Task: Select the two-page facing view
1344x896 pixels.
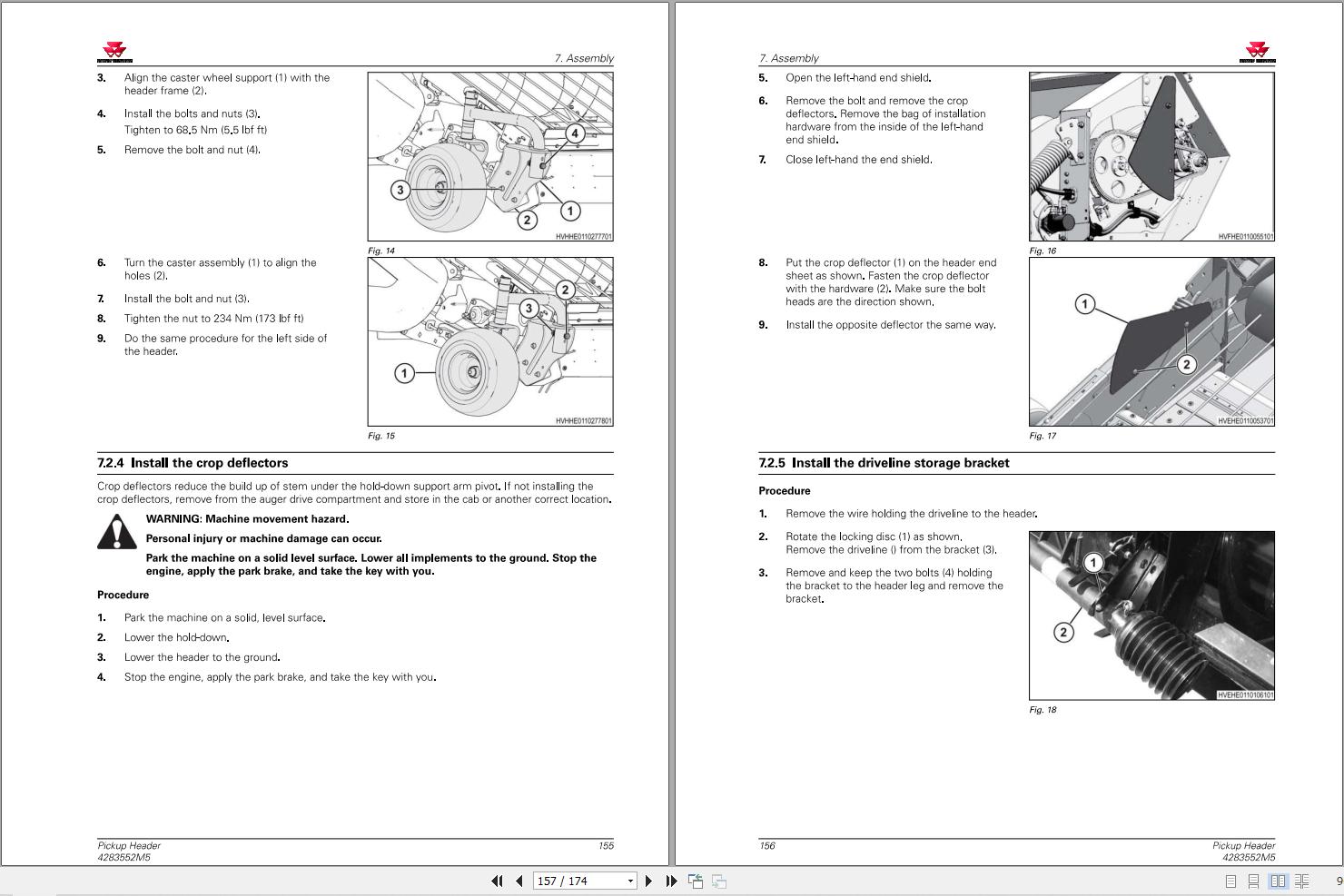Action: click(1278, 881)
